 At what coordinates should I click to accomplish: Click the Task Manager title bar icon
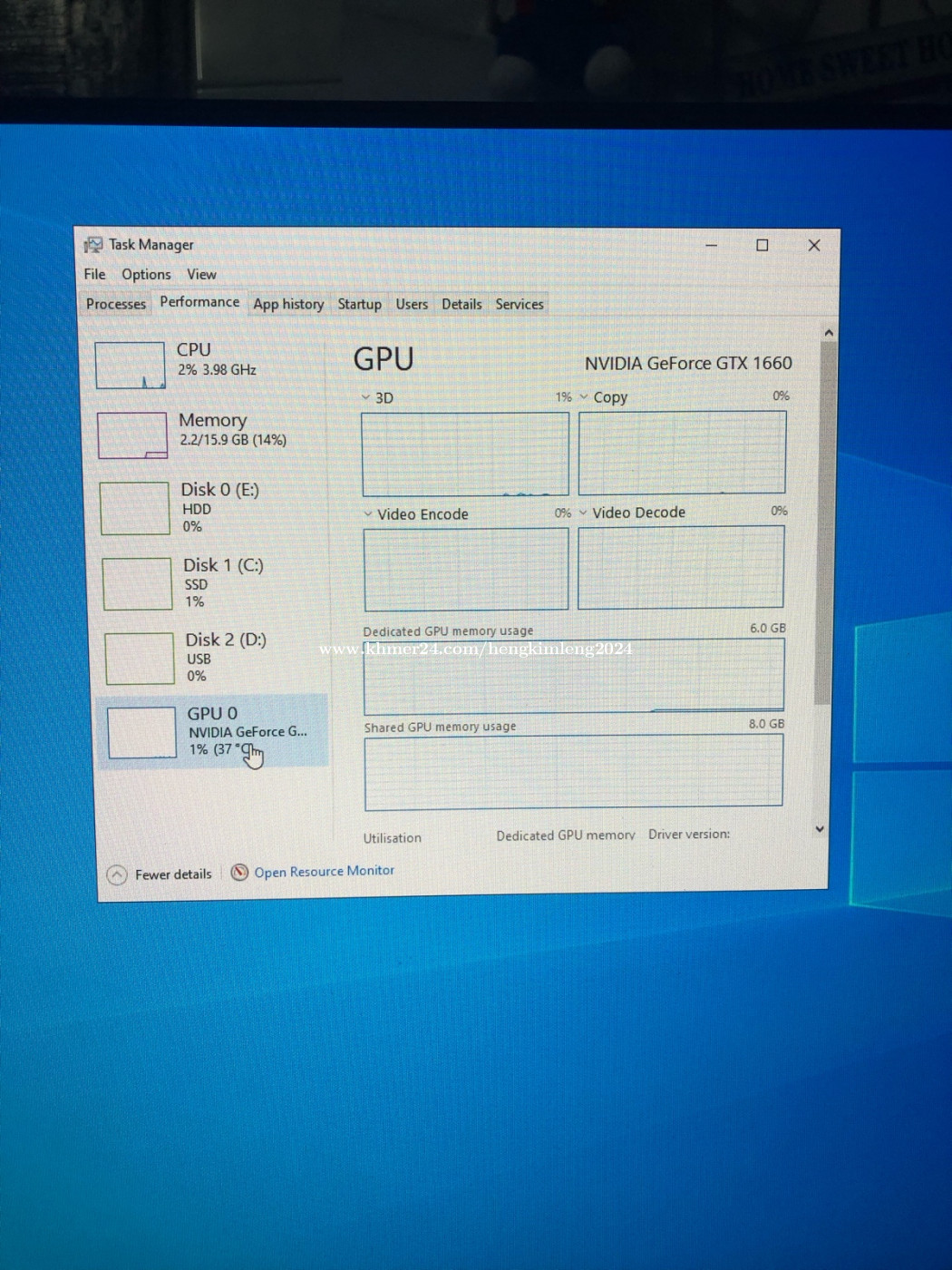(x=92, y=245)
